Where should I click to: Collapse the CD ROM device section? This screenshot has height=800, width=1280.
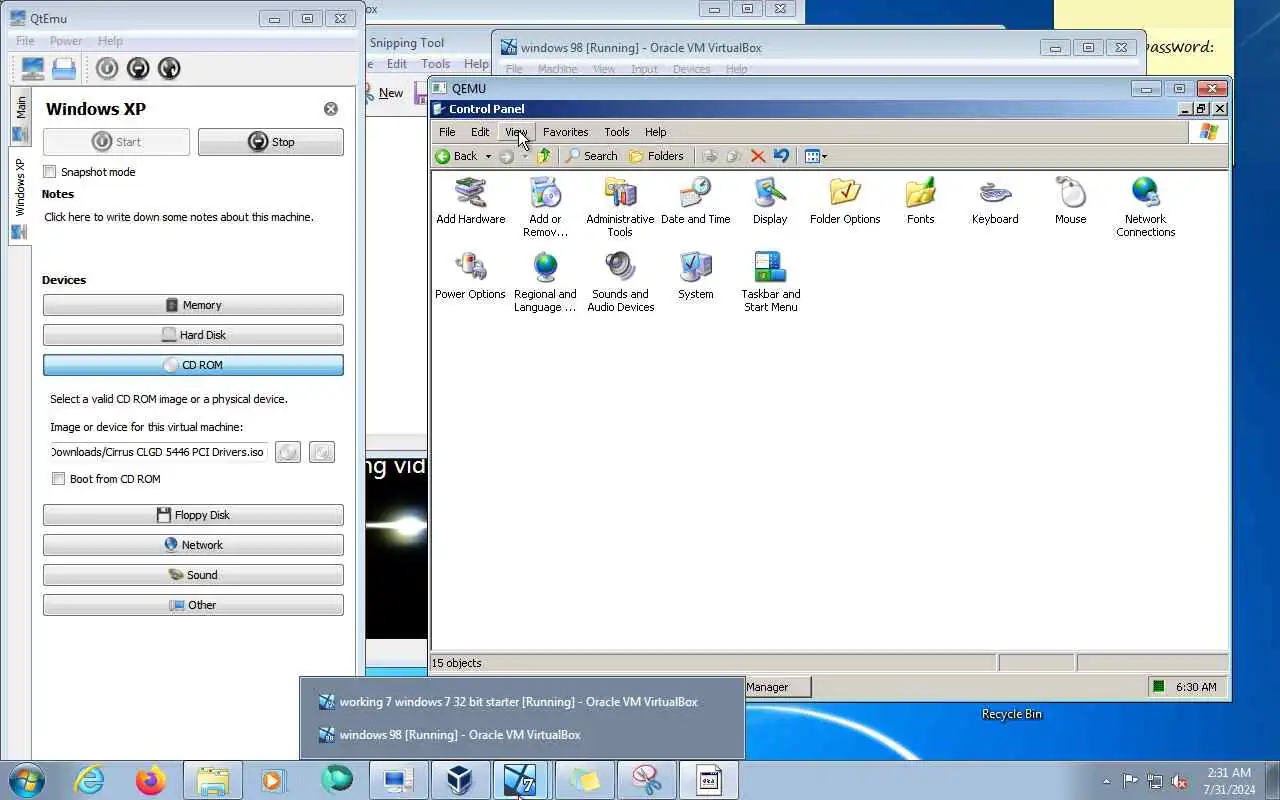coord(193,365)
